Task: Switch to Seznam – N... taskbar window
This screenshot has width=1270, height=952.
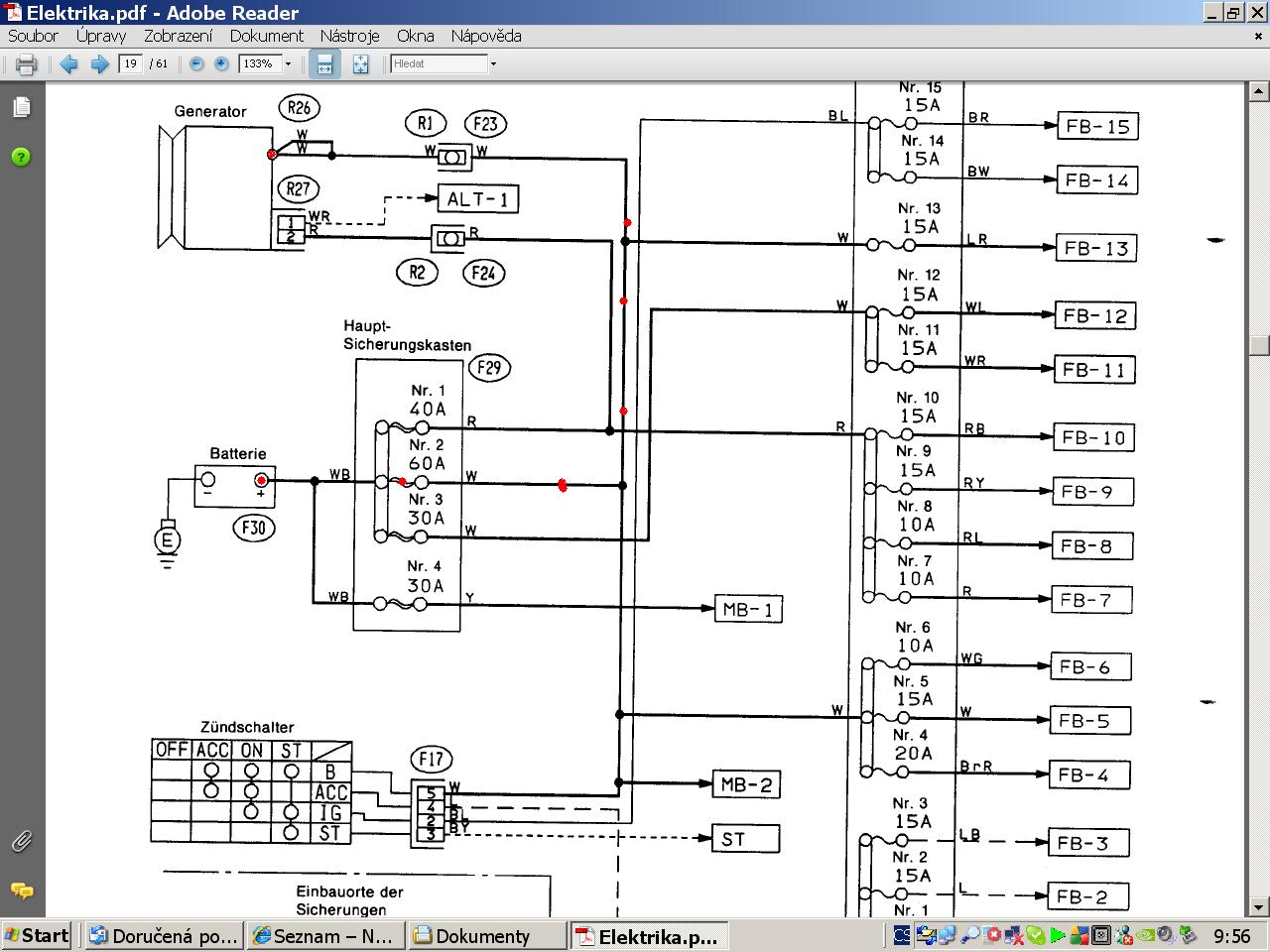Action: point(326,935)
